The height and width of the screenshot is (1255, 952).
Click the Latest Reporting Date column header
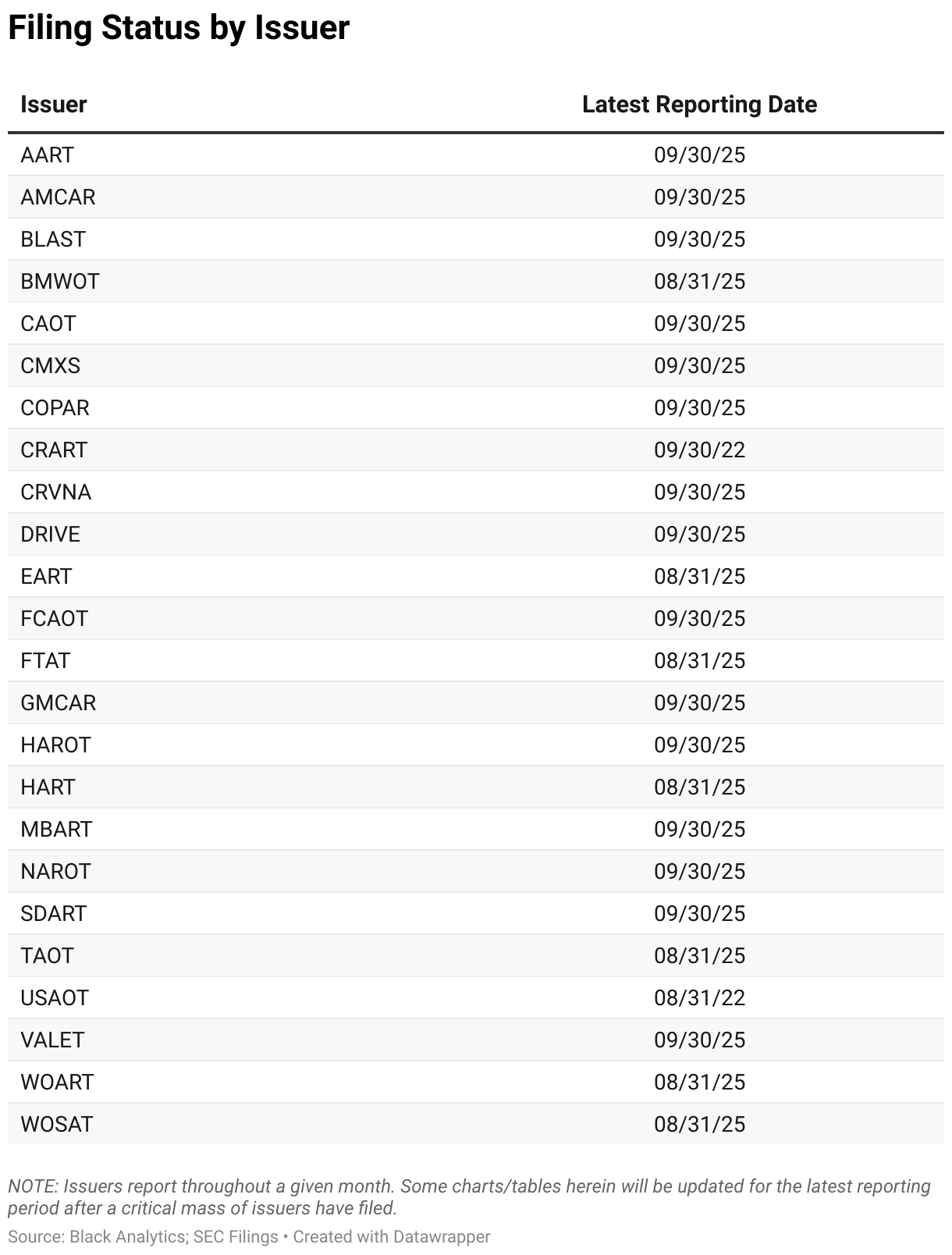click(699, 105)
